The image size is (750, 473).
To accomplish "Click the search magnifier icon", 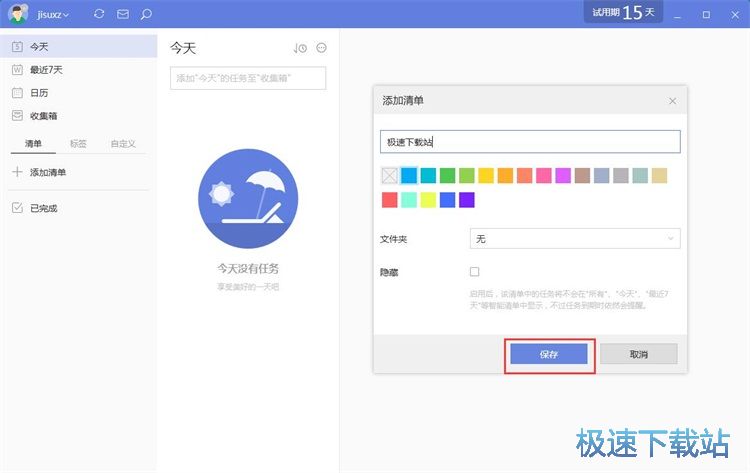I will pos(146,14).
